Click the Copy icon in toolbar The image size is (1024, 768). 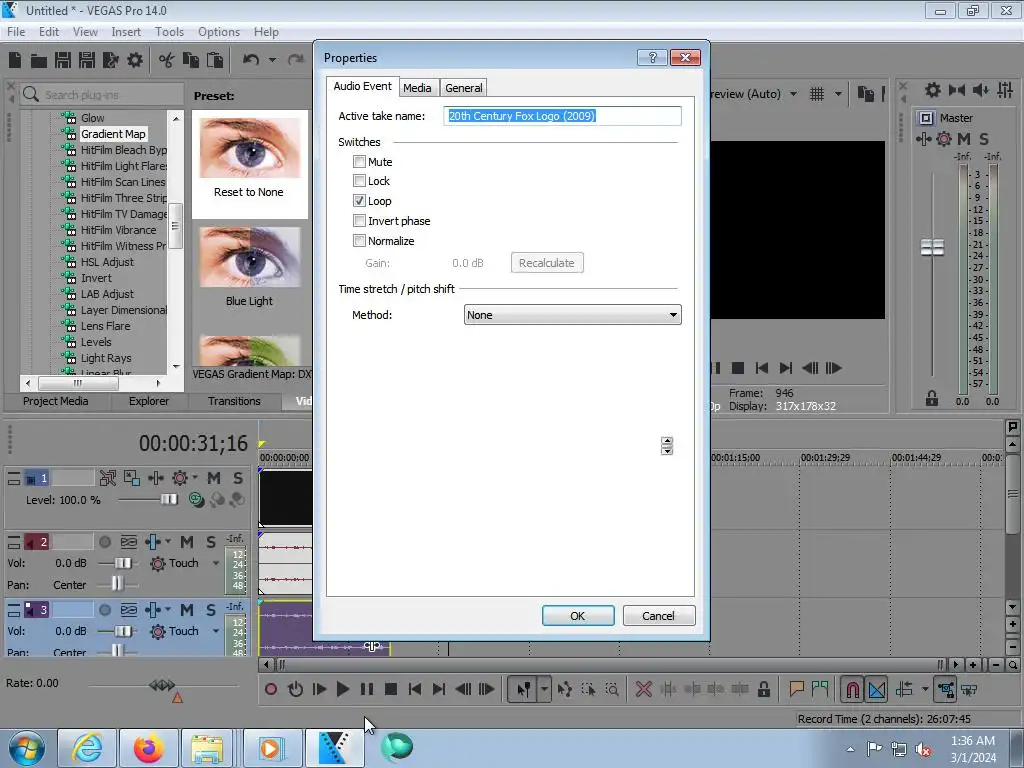(191, 60)
